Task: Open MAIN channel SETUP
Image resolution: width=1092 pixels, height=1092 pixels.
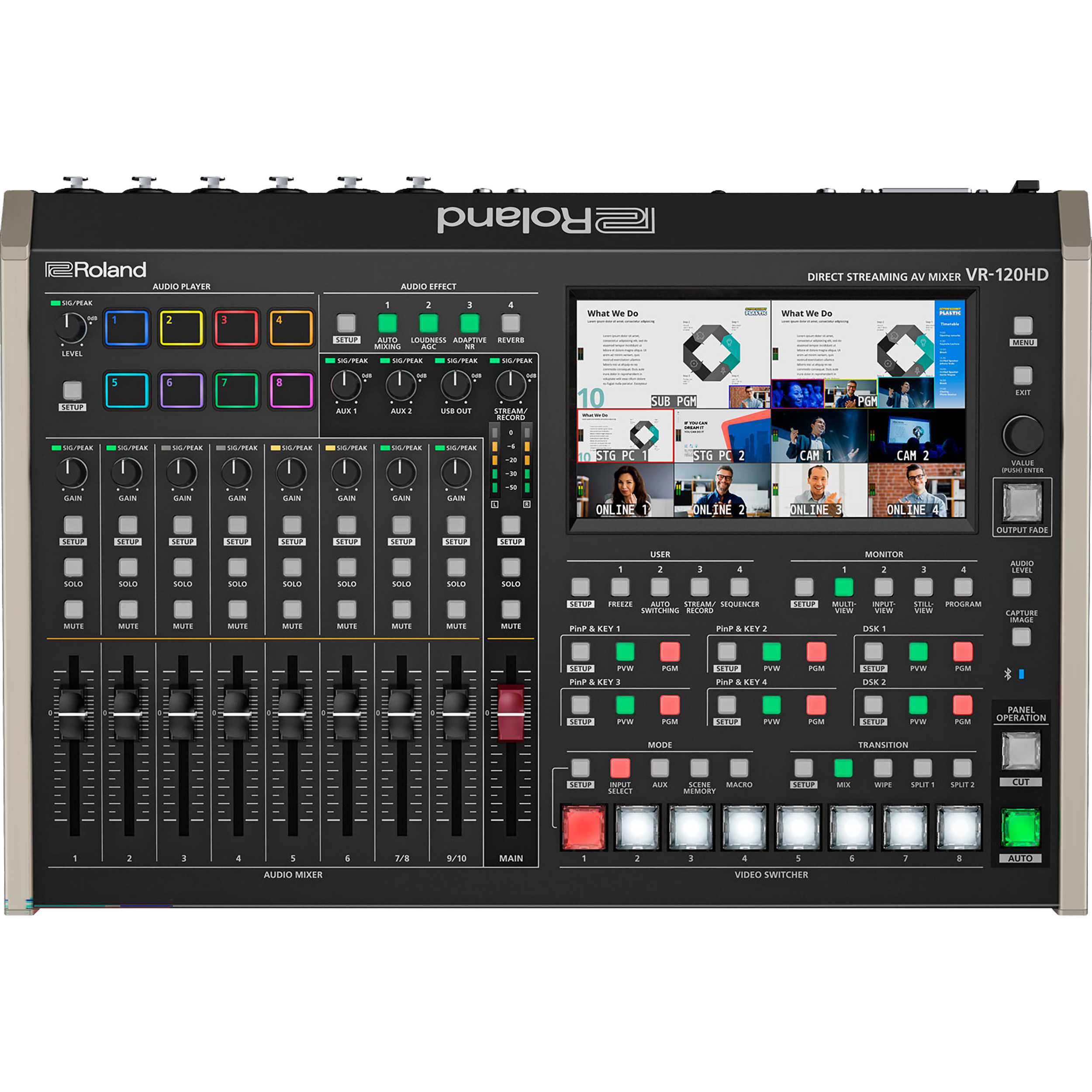Action: coord(511,525)
